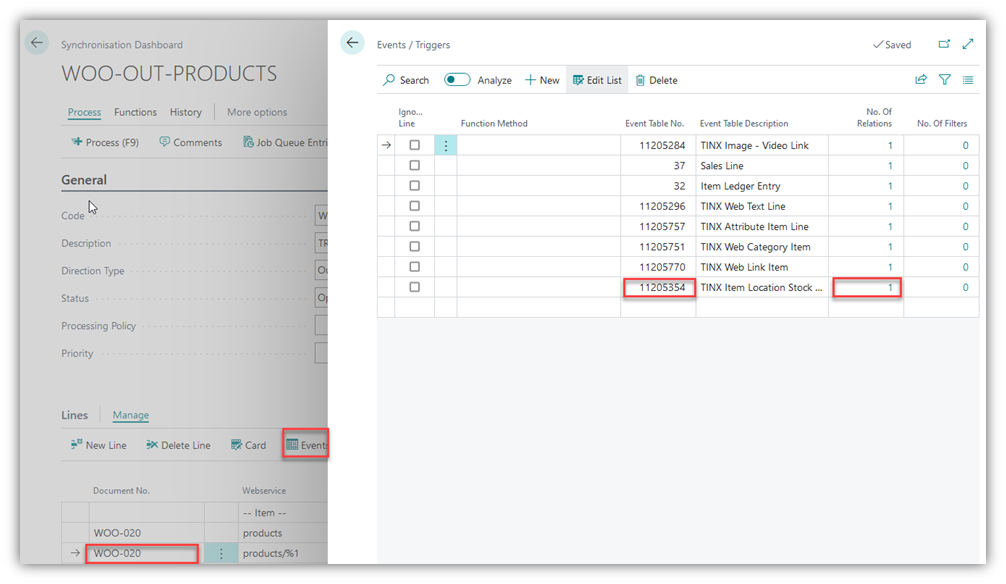This screenshot has height=584, width=1006.
Task: Click the Edit List button
Action: point(597,80)
